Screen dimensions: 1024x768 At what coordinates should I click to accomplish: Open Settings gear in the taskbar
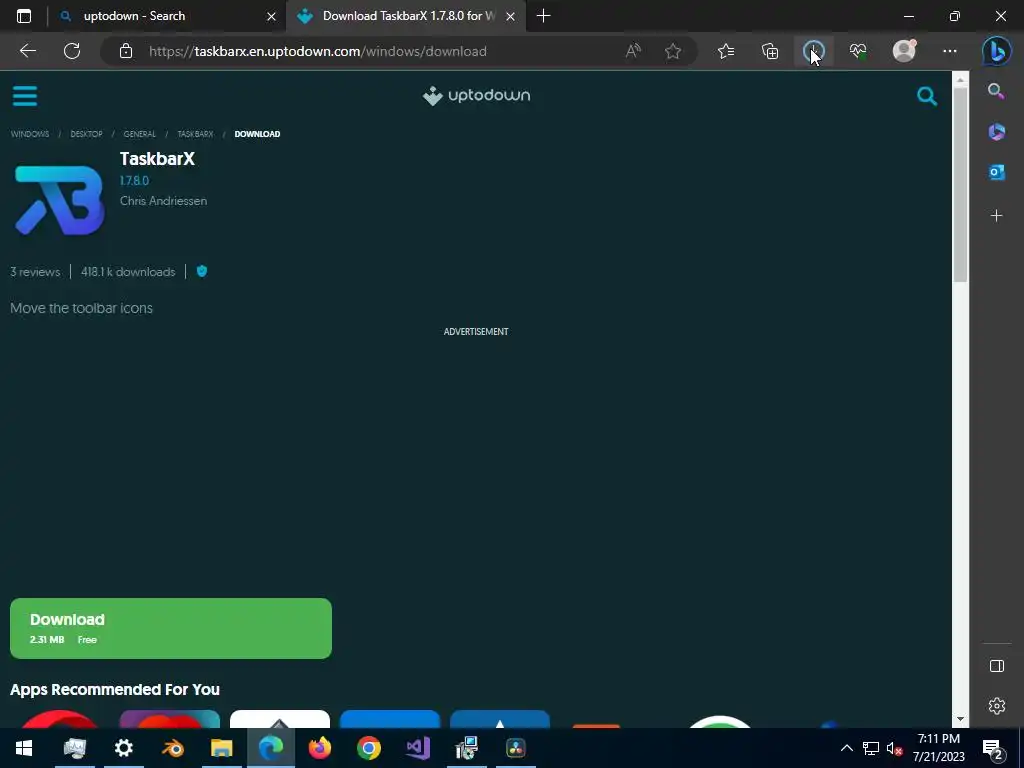point(123,748)
